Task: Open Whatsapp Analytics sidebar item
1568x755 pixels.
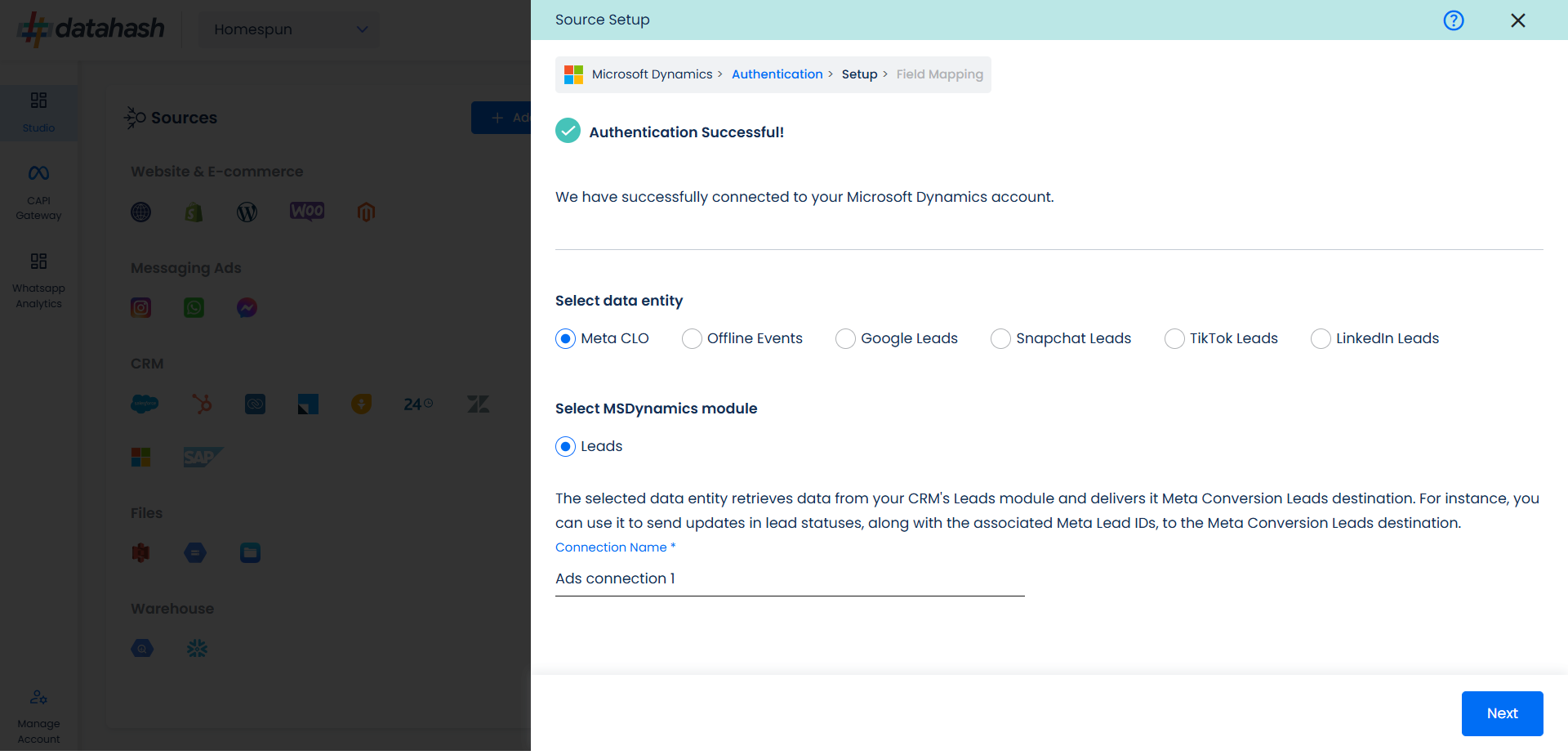Action: 38,281
